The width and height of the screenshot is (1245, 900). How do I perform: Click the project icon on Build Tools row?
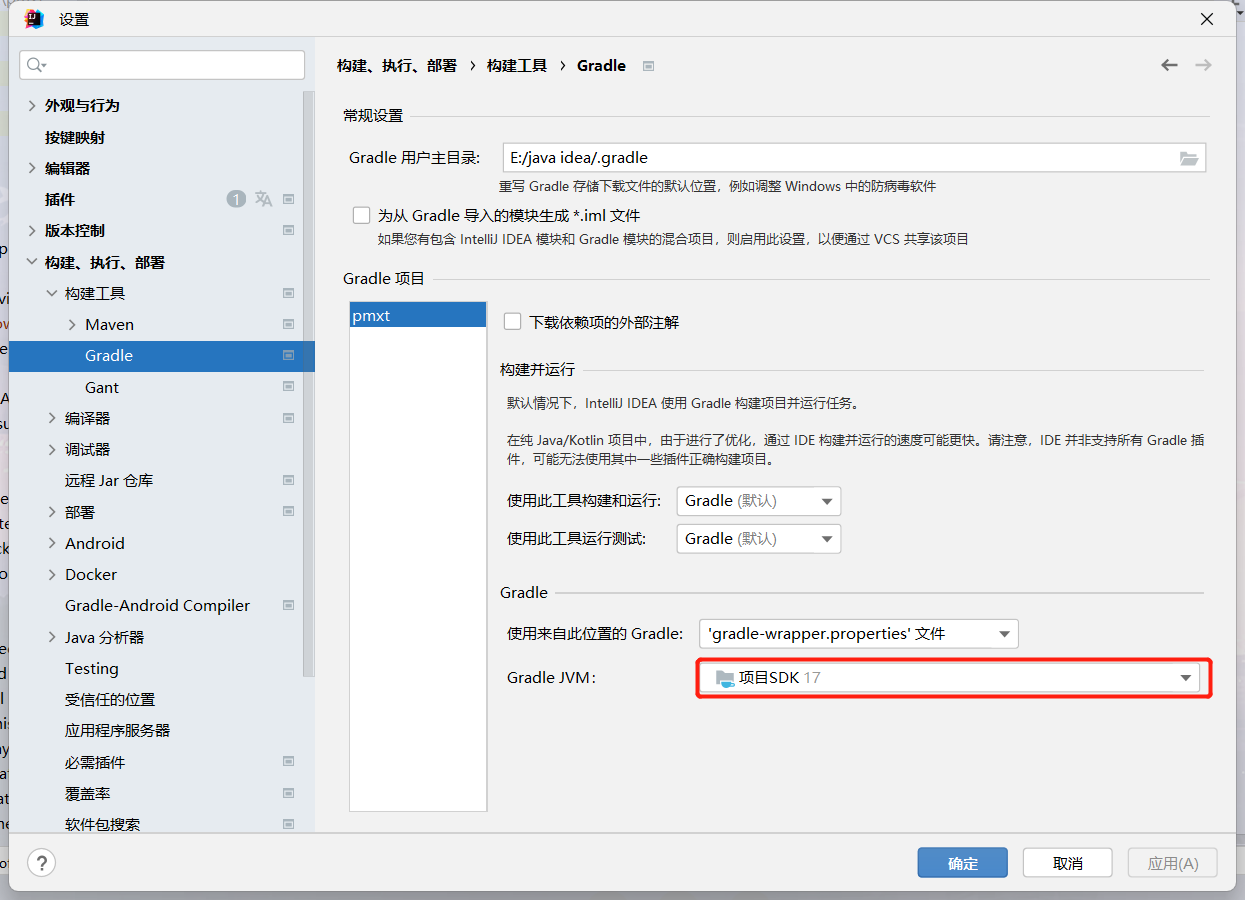click(288, 293)
